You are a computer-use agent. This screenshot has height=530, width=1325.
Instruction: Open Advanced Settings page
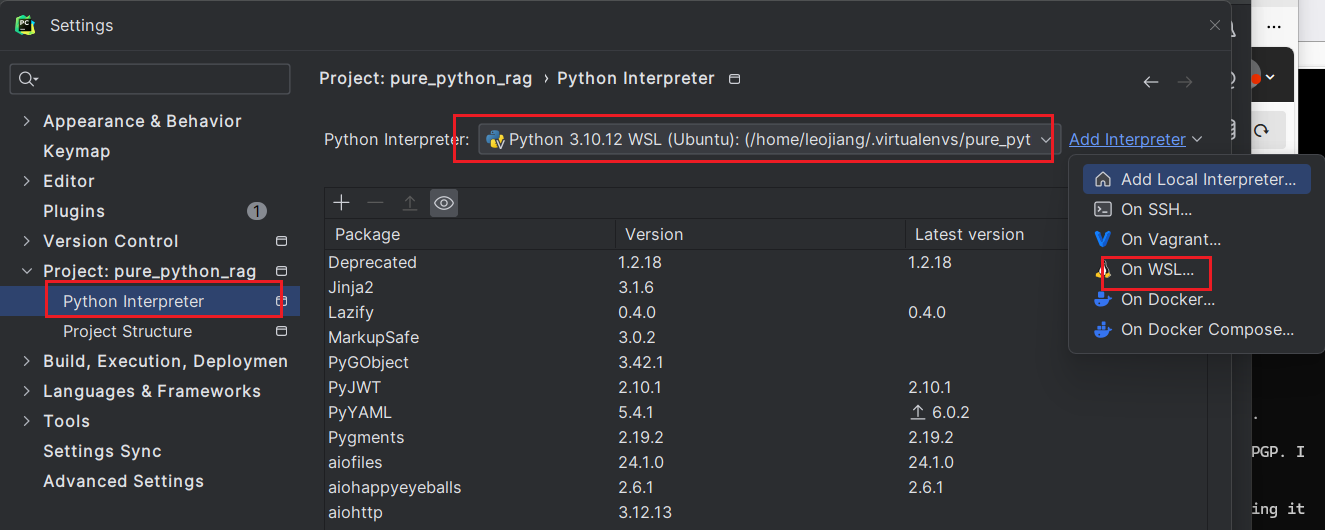point(123,481)
